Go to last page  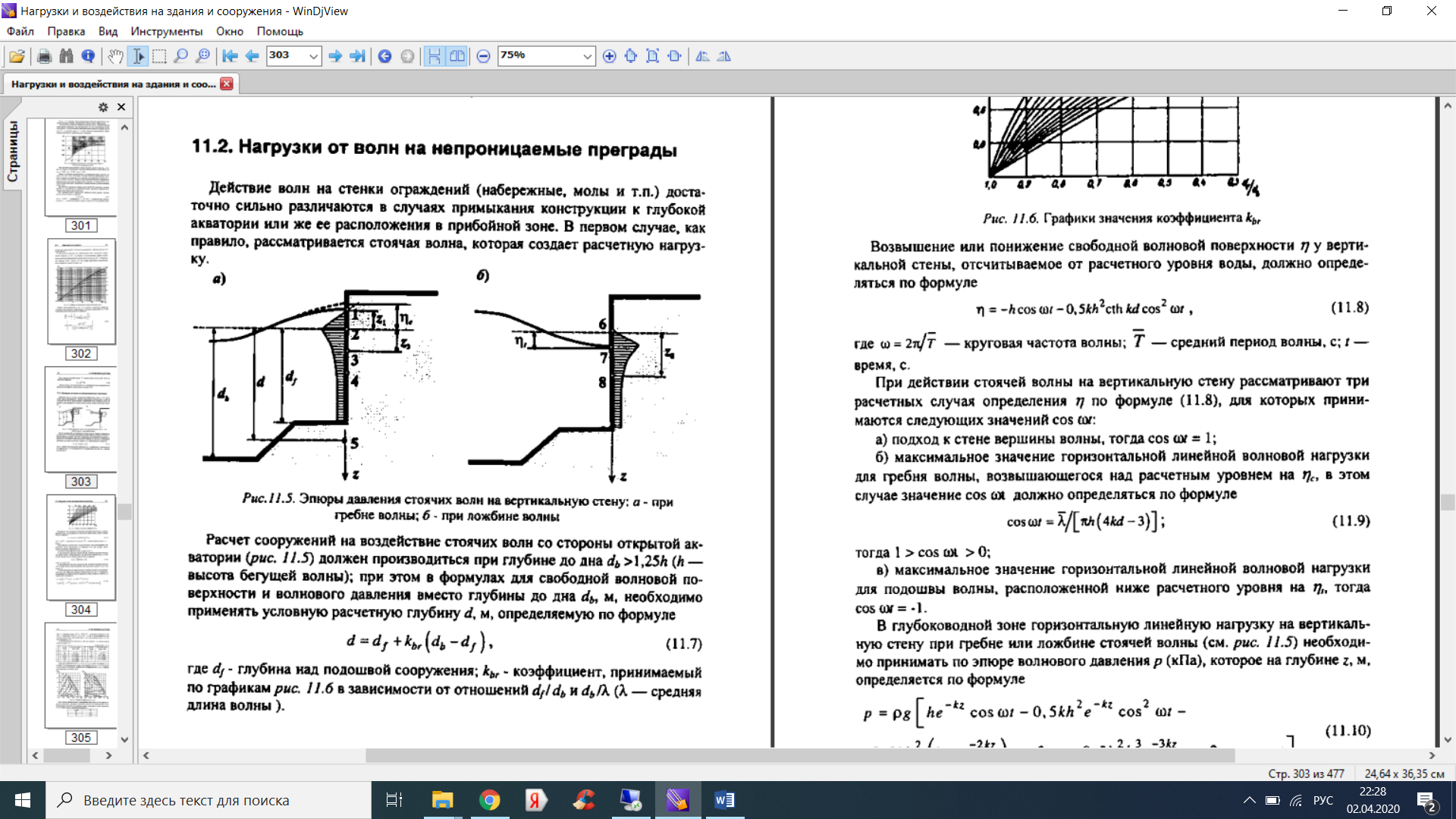coord(357,56)
